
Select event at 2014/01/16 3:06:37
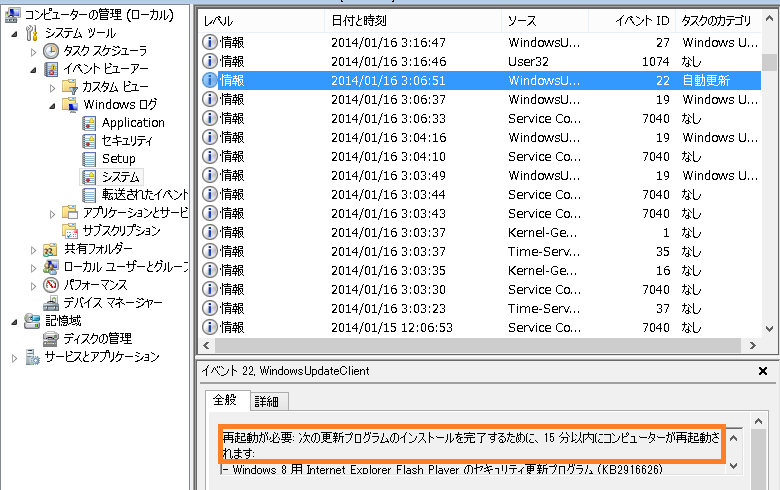pos(480,99)
